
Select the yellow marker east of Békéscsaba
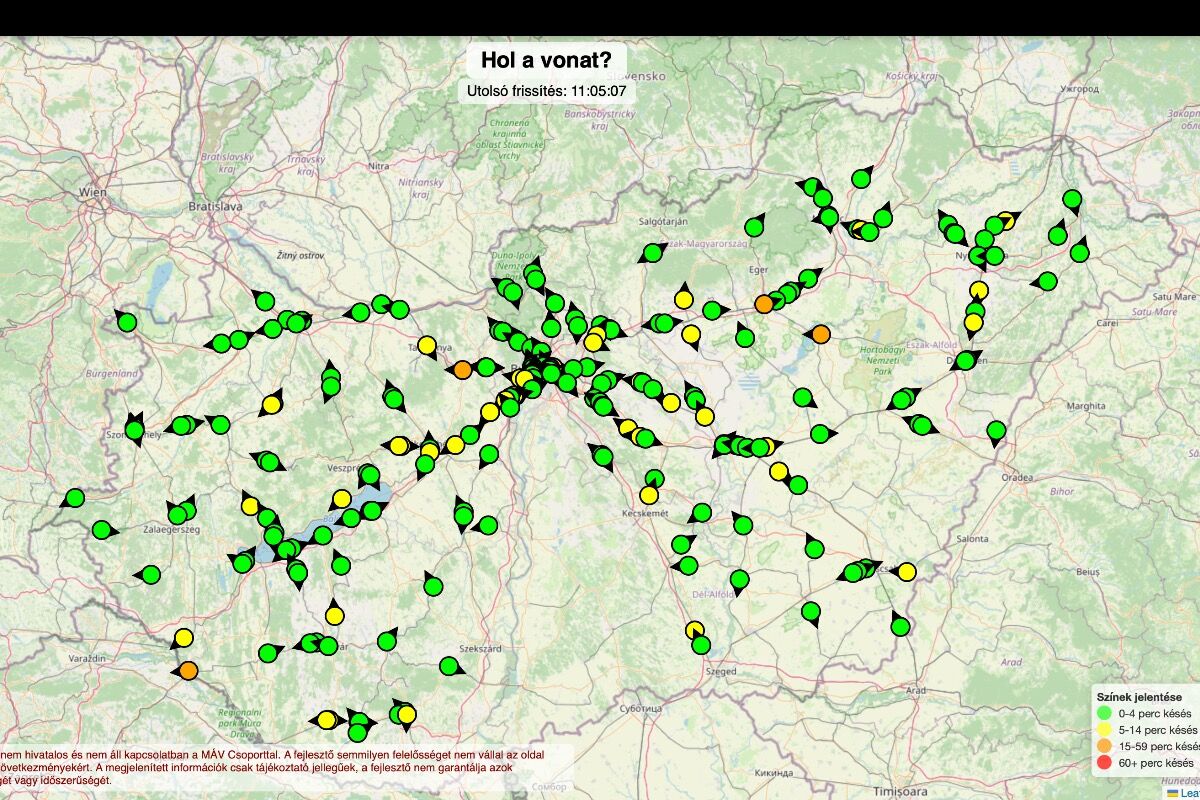click(906, 572)
